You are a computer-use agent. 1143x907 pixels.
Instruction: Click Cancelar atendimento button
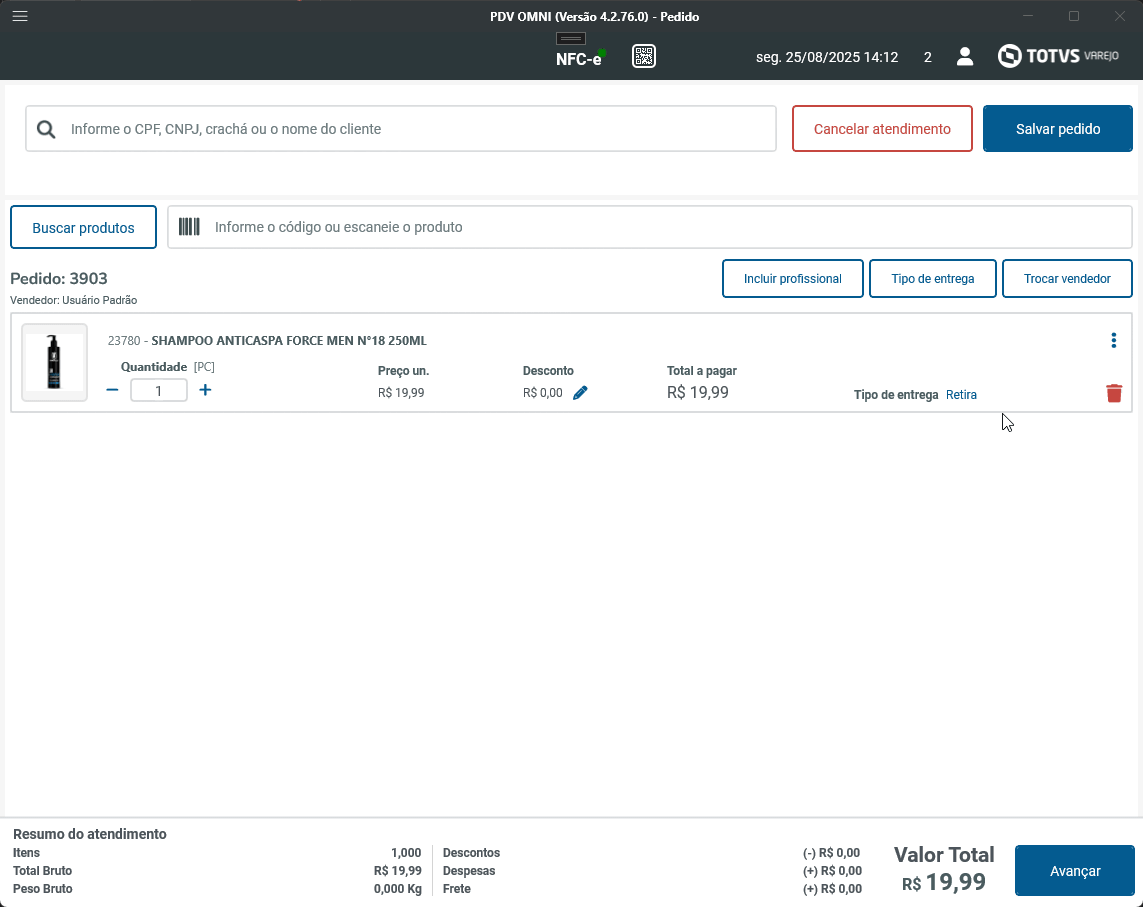coord(882,129)
